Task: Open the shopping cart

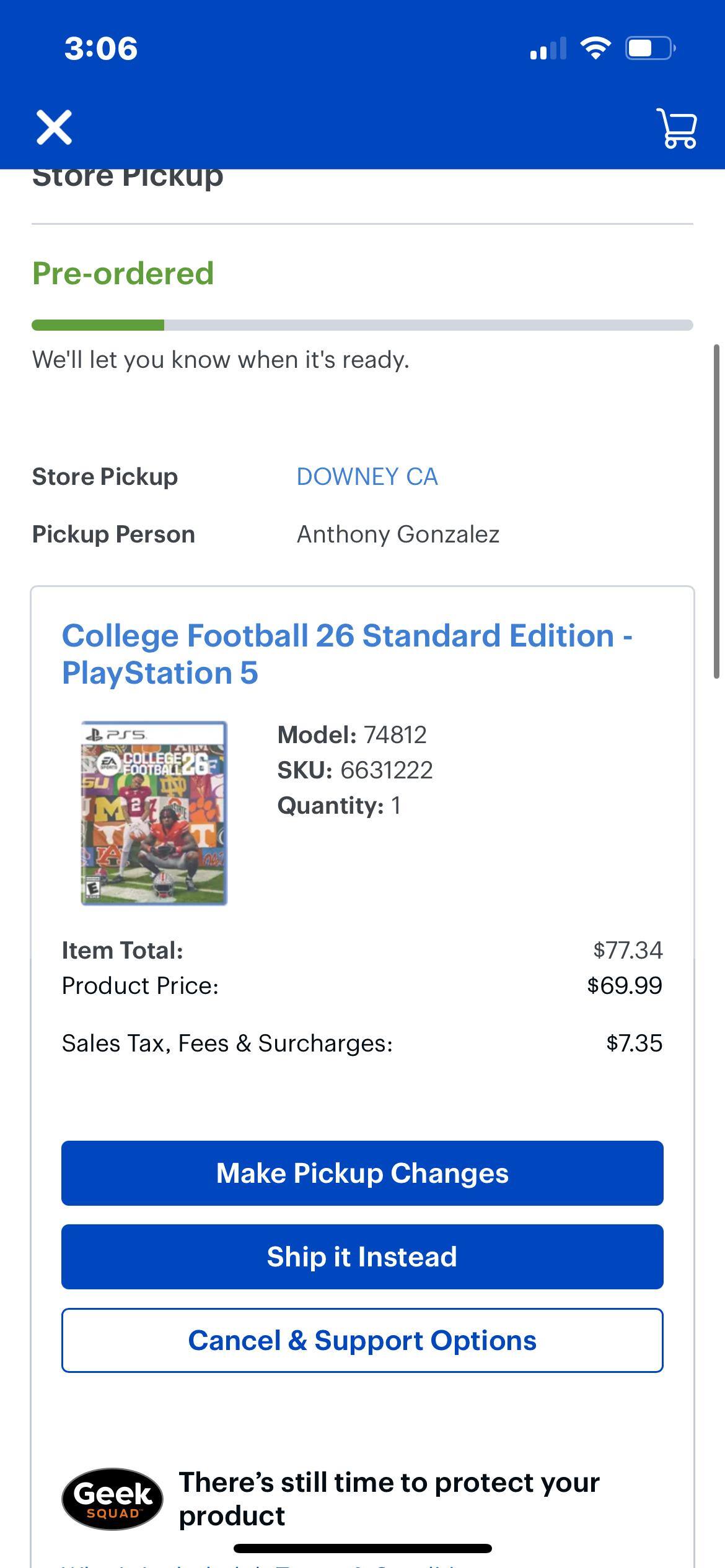Action: tap(678, 128)
